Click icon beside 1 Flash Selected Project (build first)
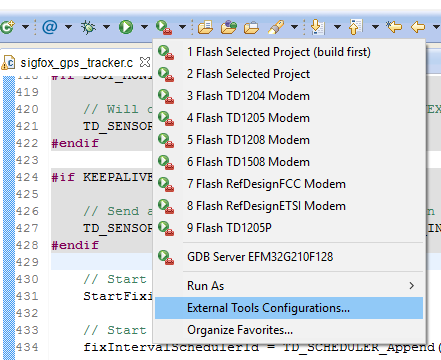The image size is (441, 360). tap(166, 53)
